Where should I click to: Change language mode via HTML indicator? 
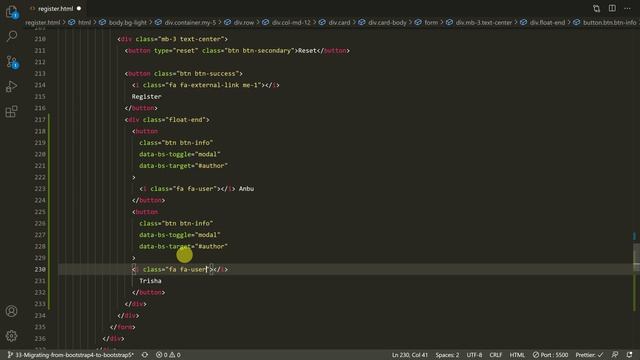[x=517, y=355]
